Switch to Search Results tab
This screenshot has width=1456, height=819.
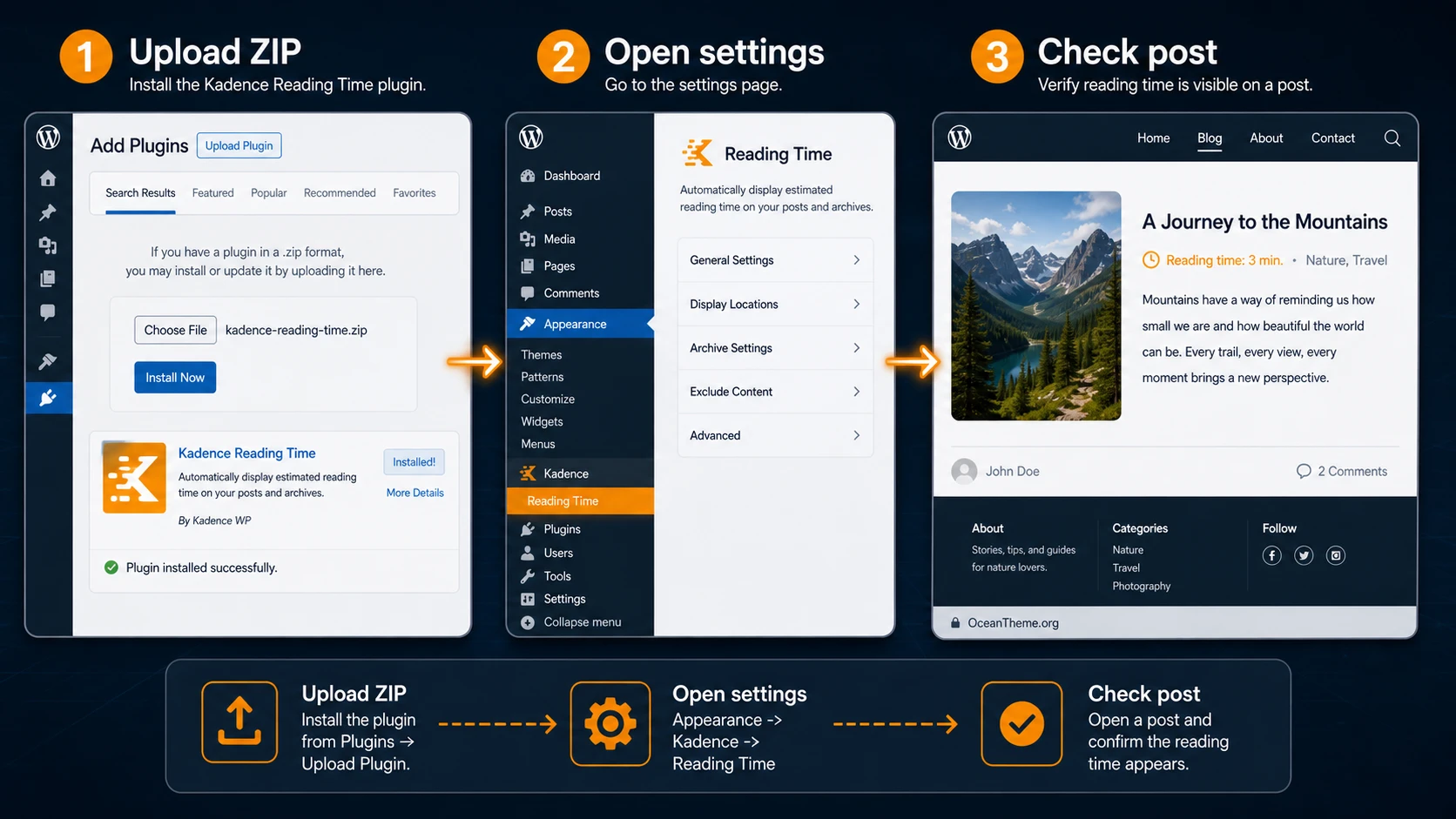click(140, 193)
